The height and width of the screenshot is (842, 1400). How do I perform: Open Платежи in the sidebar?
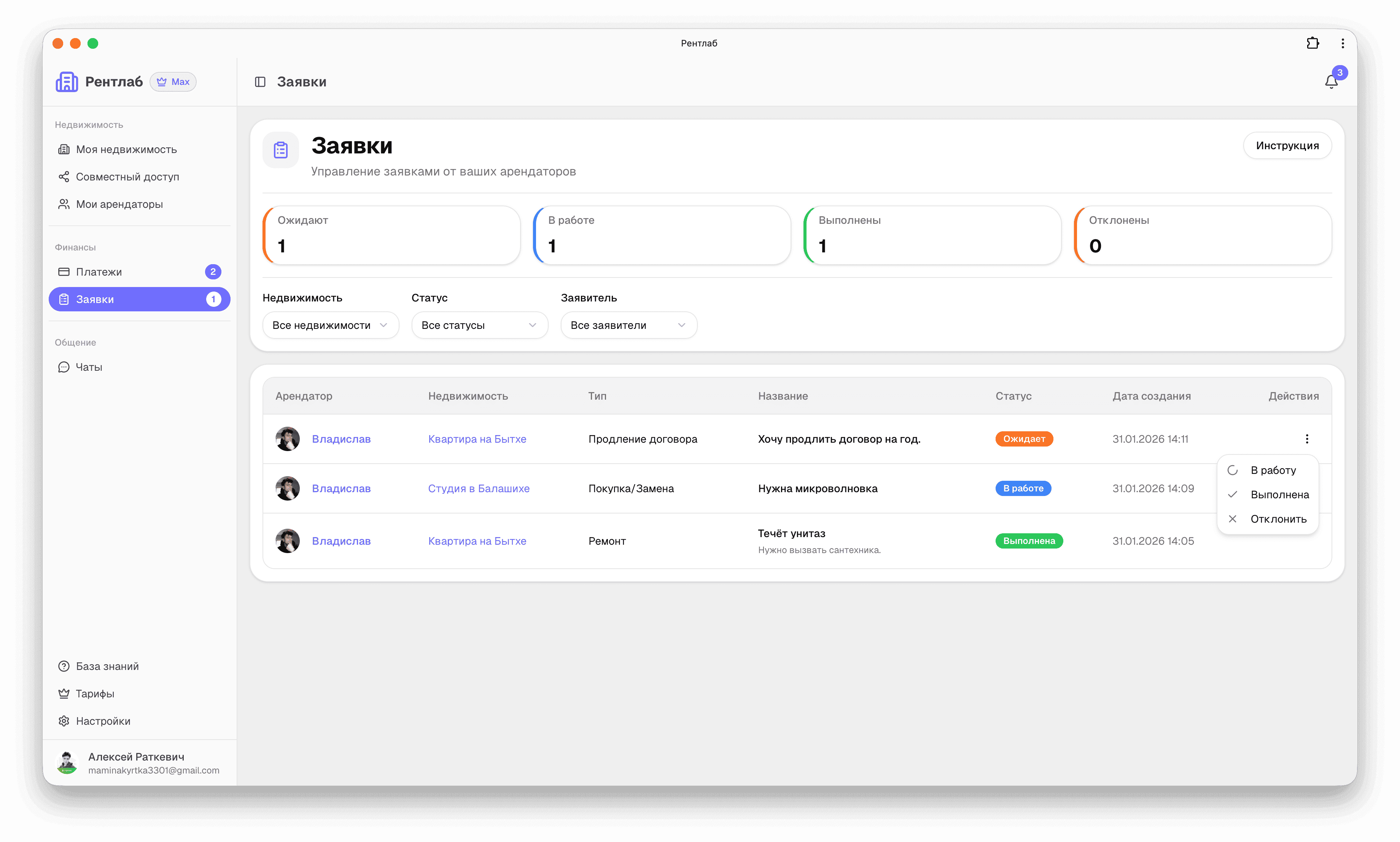coord(99,272)
